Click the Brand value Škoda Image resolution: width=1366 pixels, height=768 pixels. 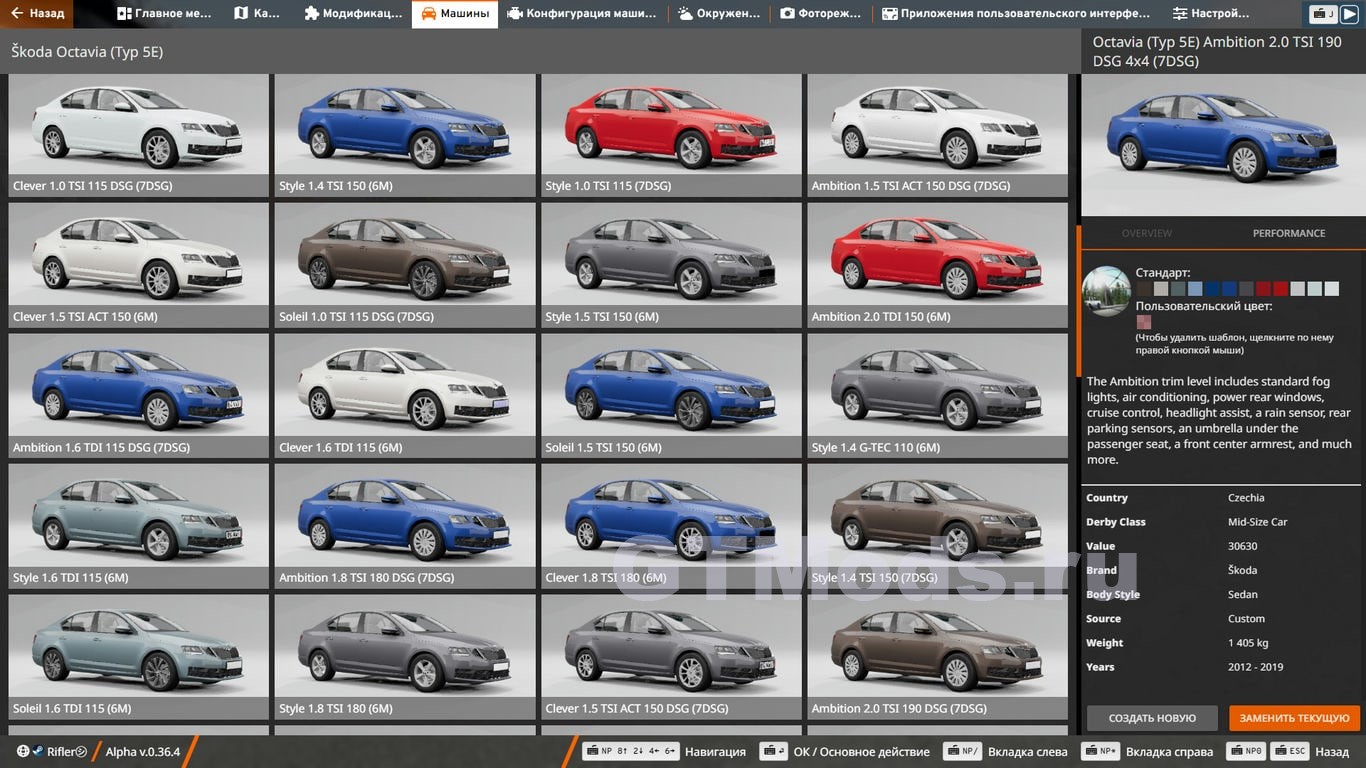(x=1243, y=570)
